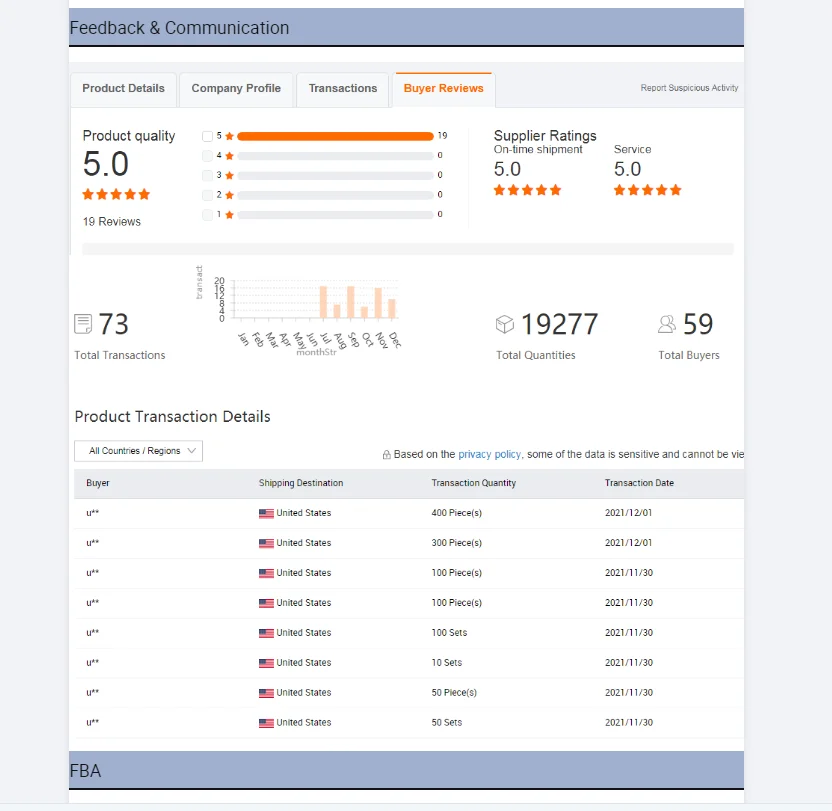Click the Report Suspicious Activity link
Screen dimensions: 832x811
click(689, 88)
